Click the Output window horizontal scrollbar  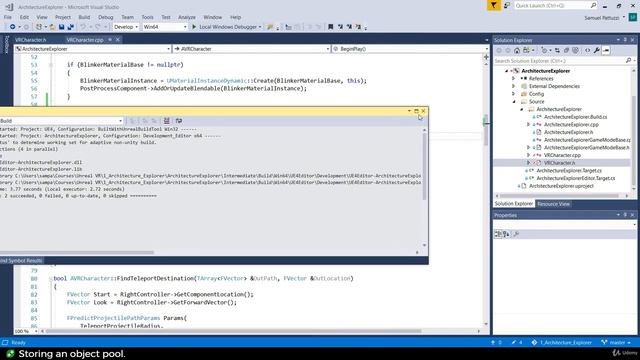pos(77,252)
